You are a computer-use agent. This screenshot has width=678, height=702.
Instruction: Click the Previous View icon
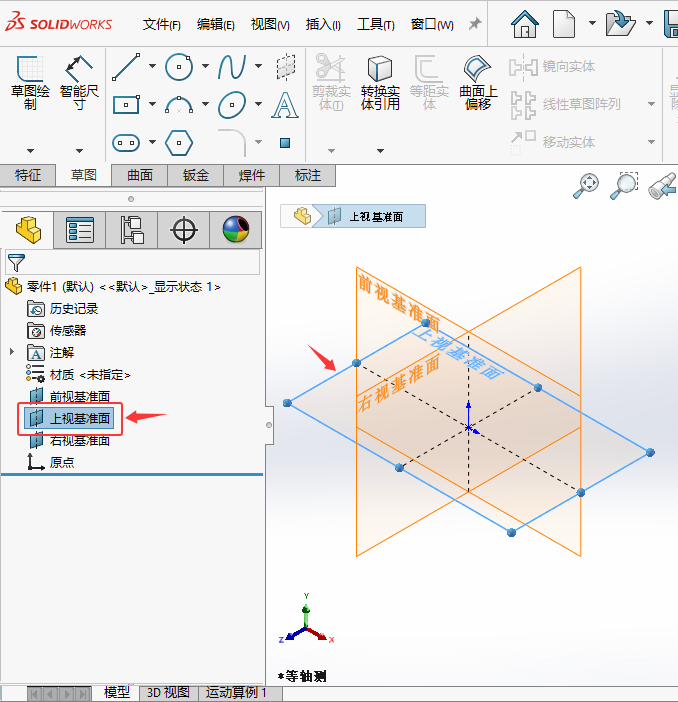click(663, 186)
